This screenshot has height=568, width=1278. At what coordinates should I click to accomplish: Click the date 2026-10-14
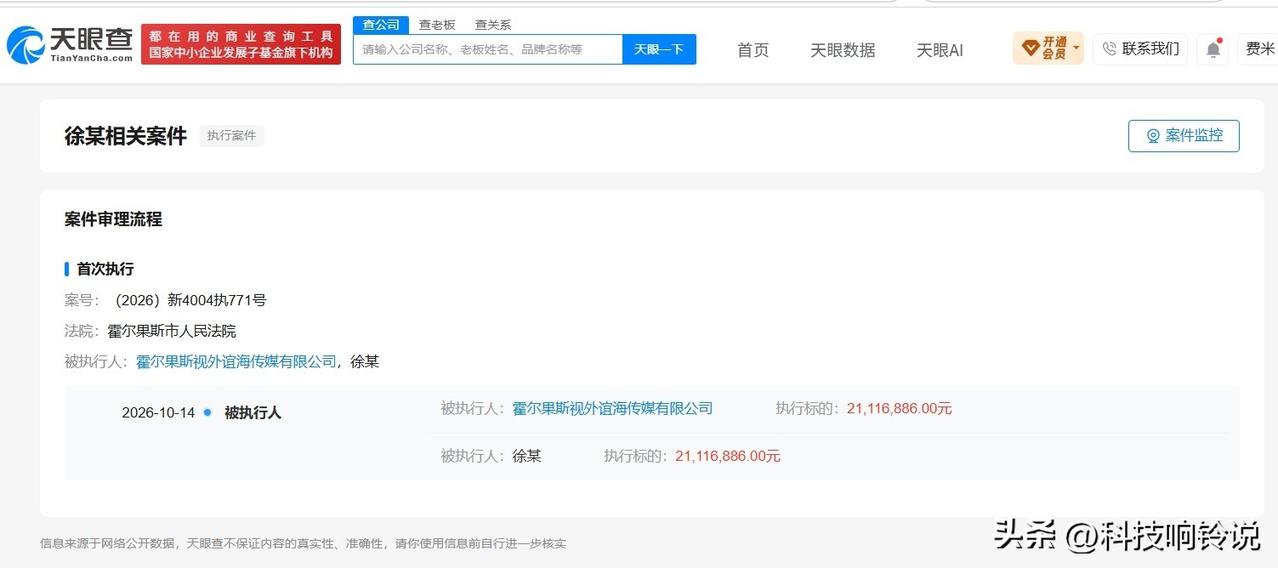pos(158,413)
